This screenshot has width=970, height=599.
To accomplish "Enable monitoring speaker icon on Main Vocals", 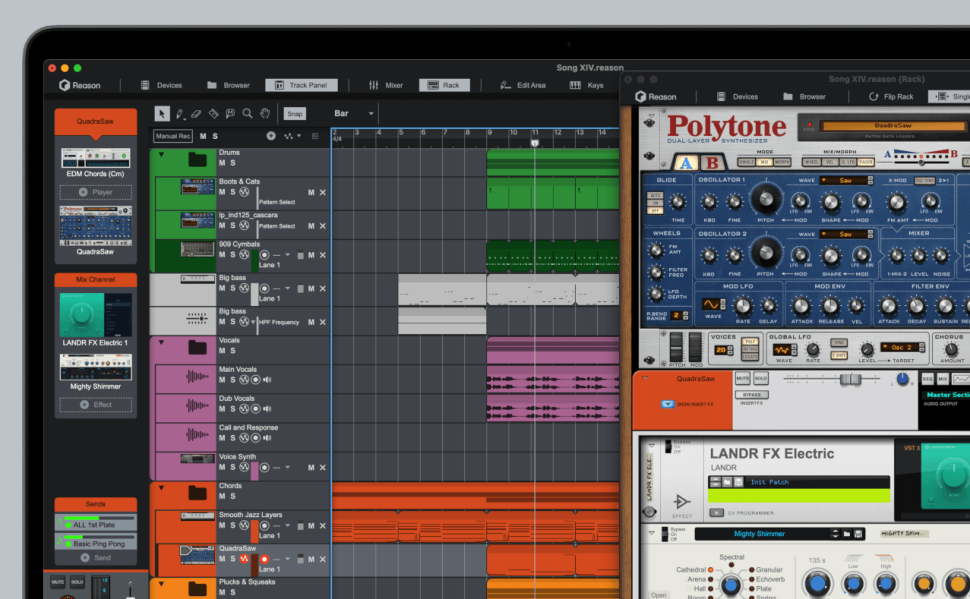I will [266, 380].
